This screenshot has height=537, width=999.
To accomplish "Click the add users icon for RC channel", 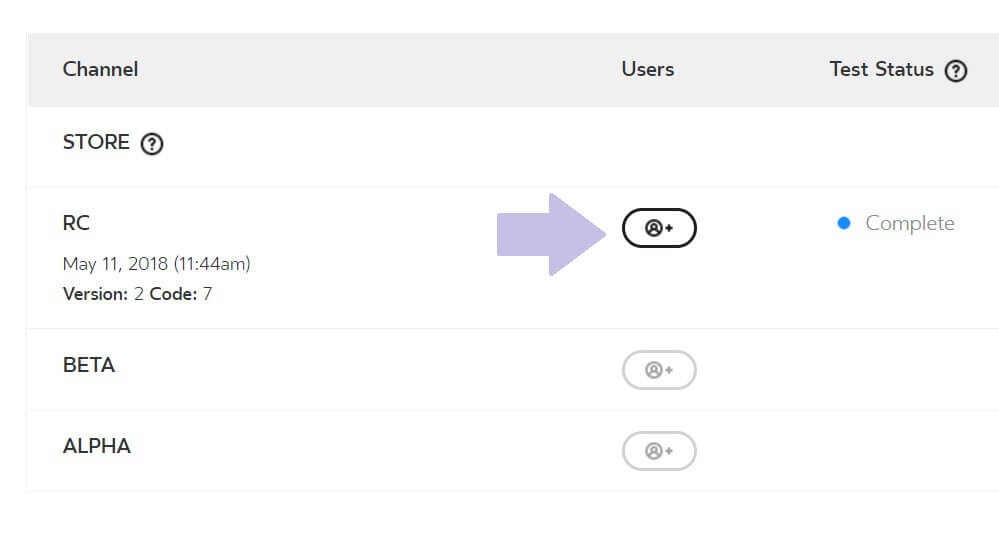I will pos(659,228).
